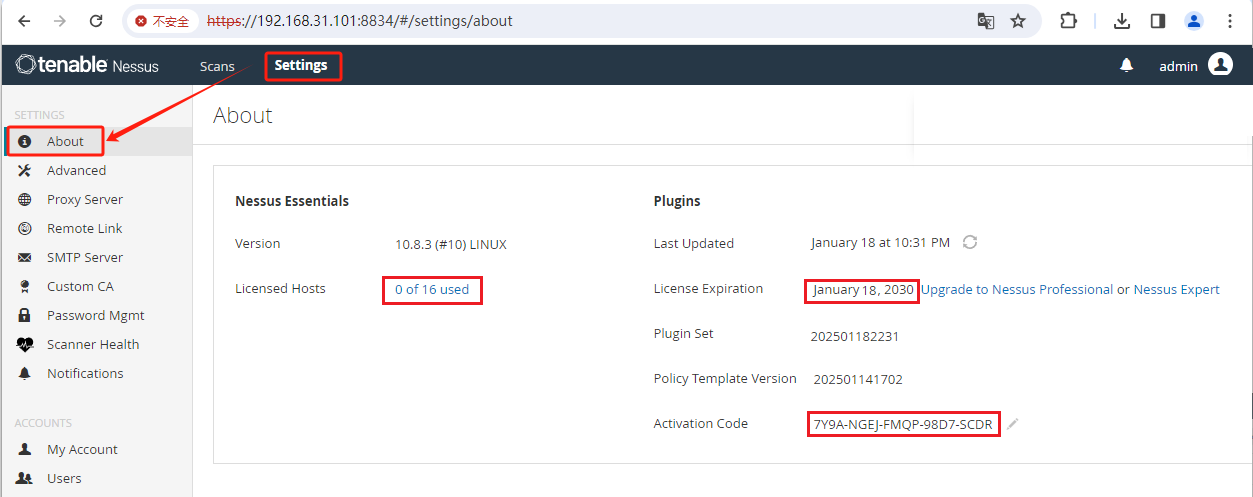The width and height of the screenshot is (1253, 497).
Task: Click the browser forward arrow
Action: tap(60, 21)
